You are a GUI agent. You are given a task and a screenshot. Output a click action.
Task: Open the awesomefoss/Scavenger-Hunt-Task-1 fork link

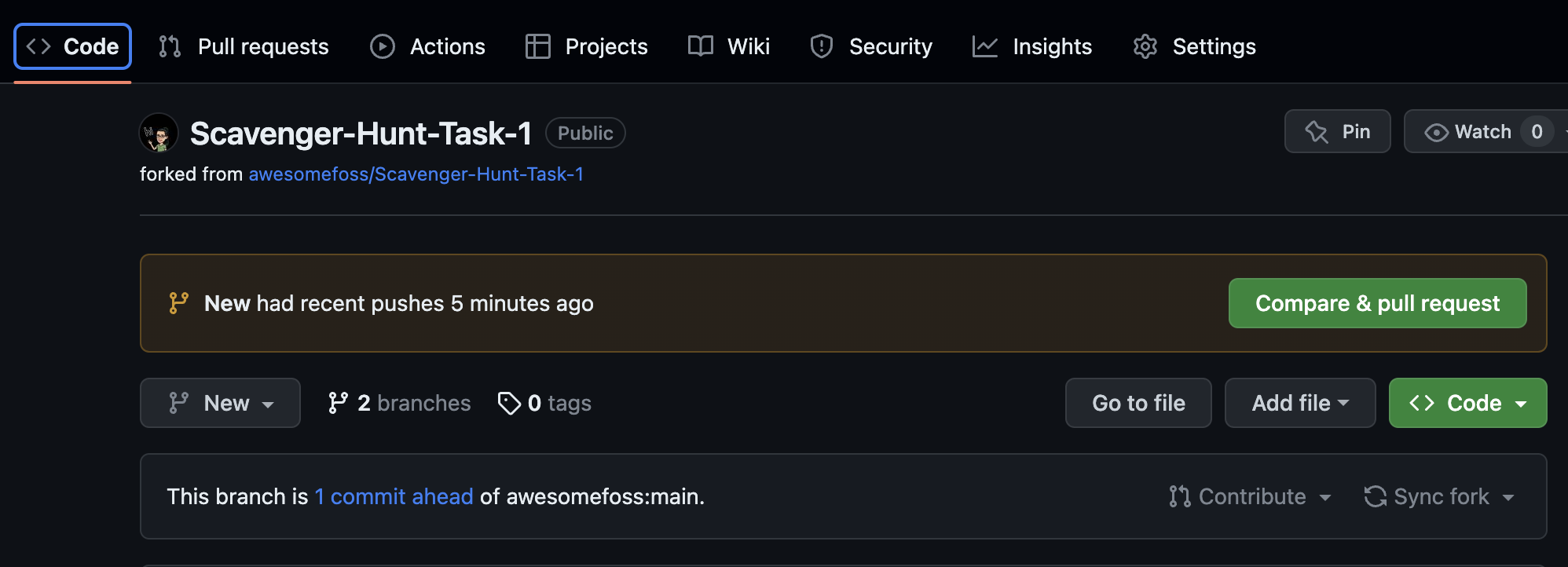[x=416, y=174]
